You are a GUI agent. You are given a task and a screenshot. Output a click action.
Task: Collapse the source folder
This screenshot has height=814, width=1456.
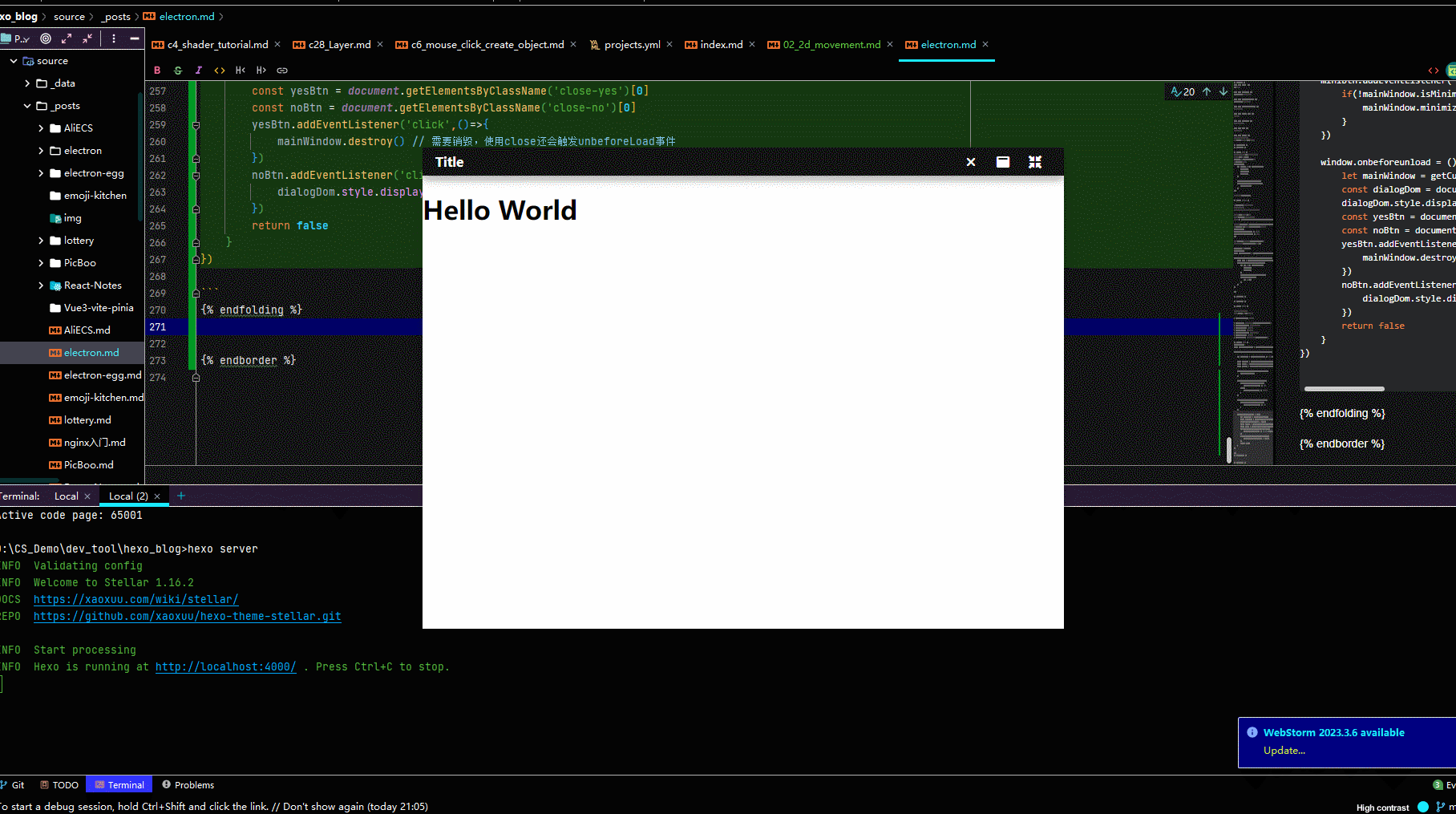14,61
